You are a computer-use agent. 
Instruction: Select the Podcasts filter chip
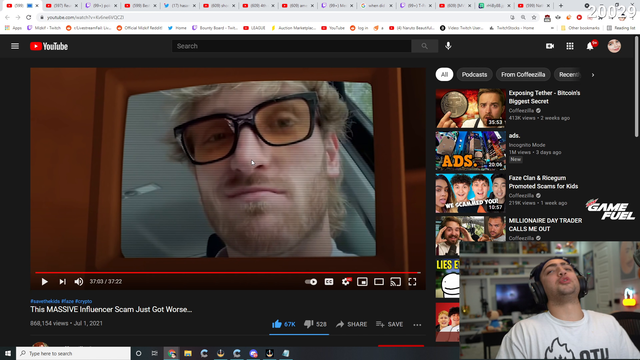474,75
